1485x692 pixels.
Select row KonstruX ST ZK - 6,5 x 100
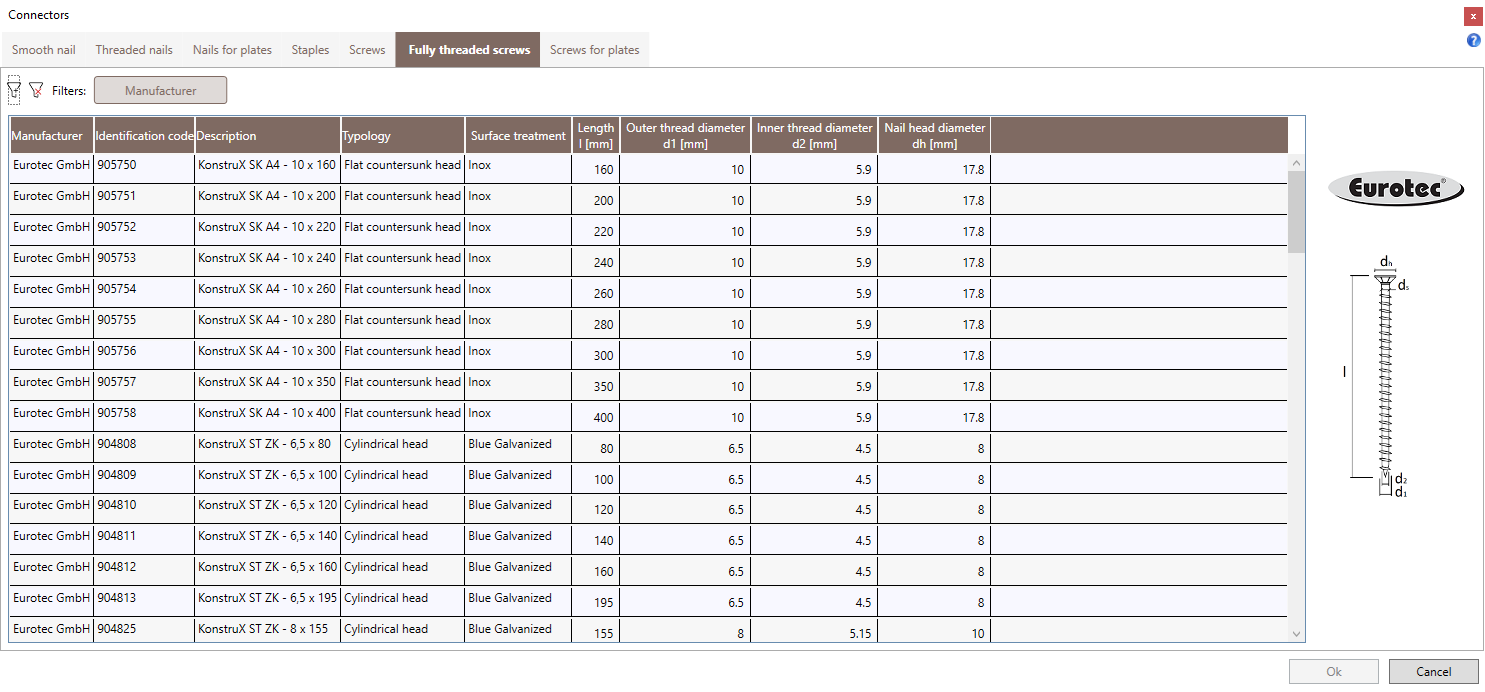click(648, 478)
